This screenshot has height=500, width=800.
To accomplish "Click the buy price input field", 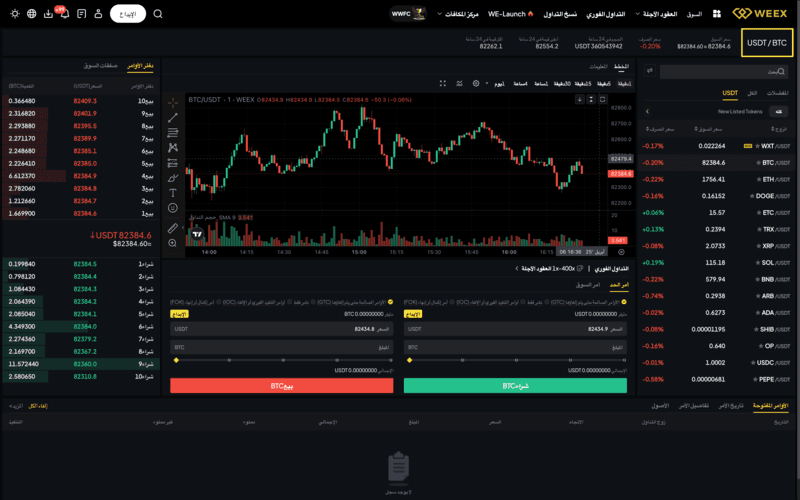I will pos(515,329).
